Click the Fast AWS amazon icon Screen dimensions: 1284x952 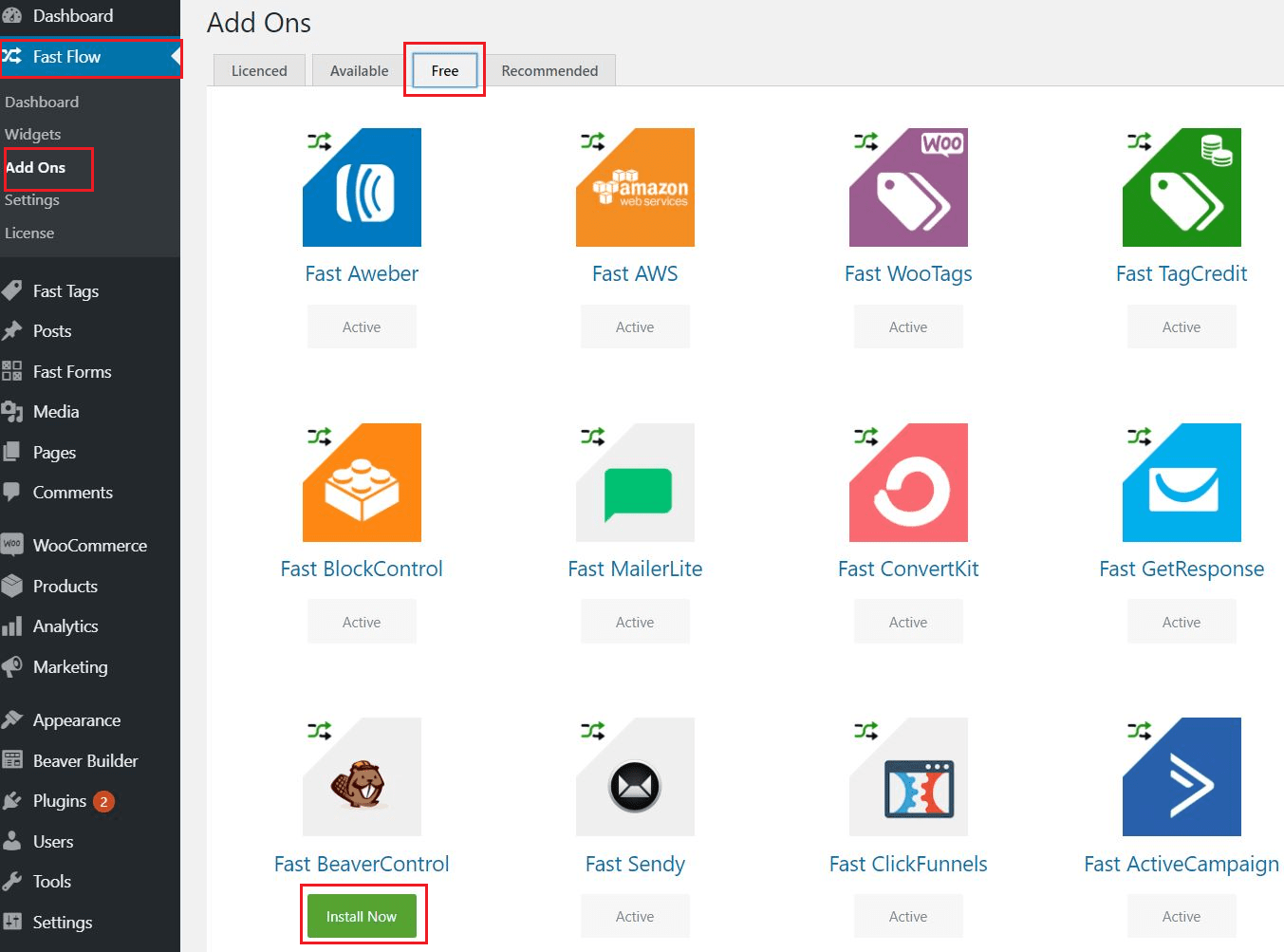[x=635, y=187]
